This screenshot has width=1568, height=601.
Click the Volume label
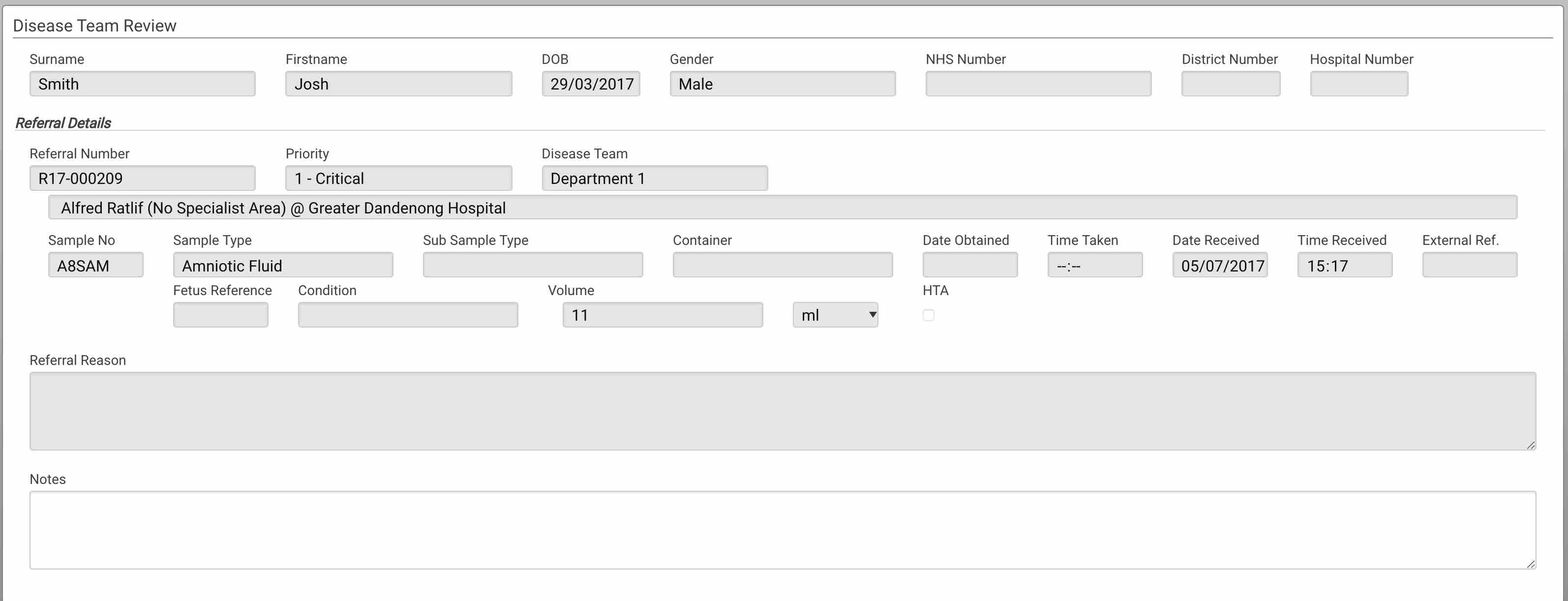click(x=571, y=291)
